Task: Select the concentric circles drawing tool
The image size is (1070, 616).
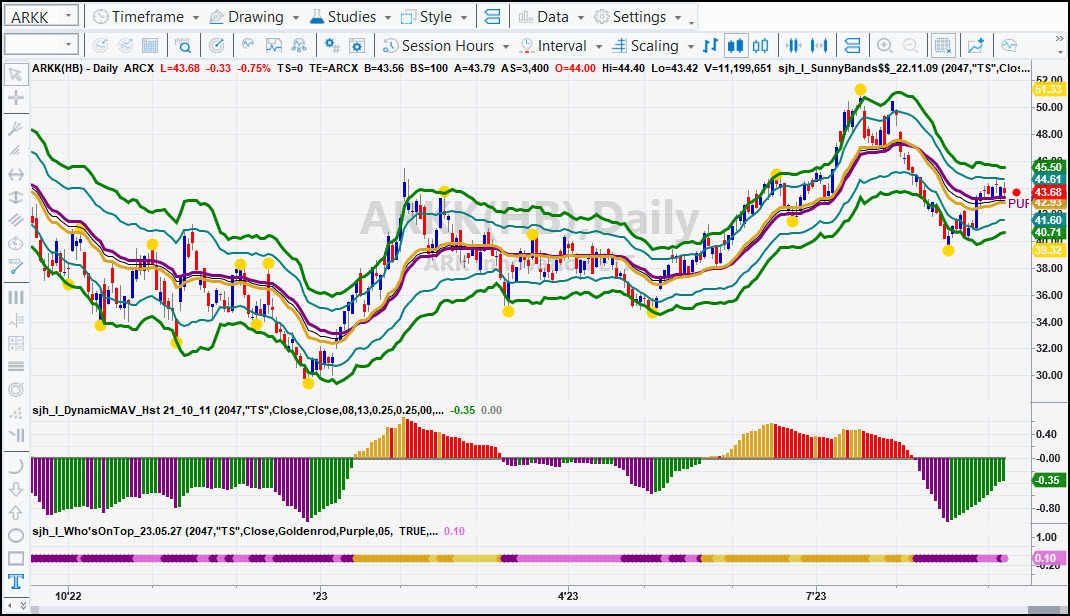Action: tap(15, 390)
